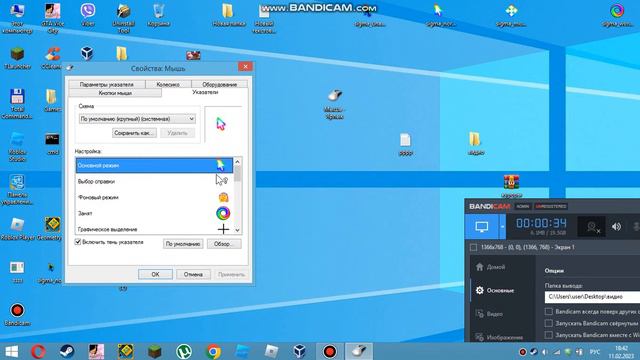This screenshot has height=360, width=640.
Task: Select the VirtualBox cube desktop icon
Action: [x=87, y=53]
